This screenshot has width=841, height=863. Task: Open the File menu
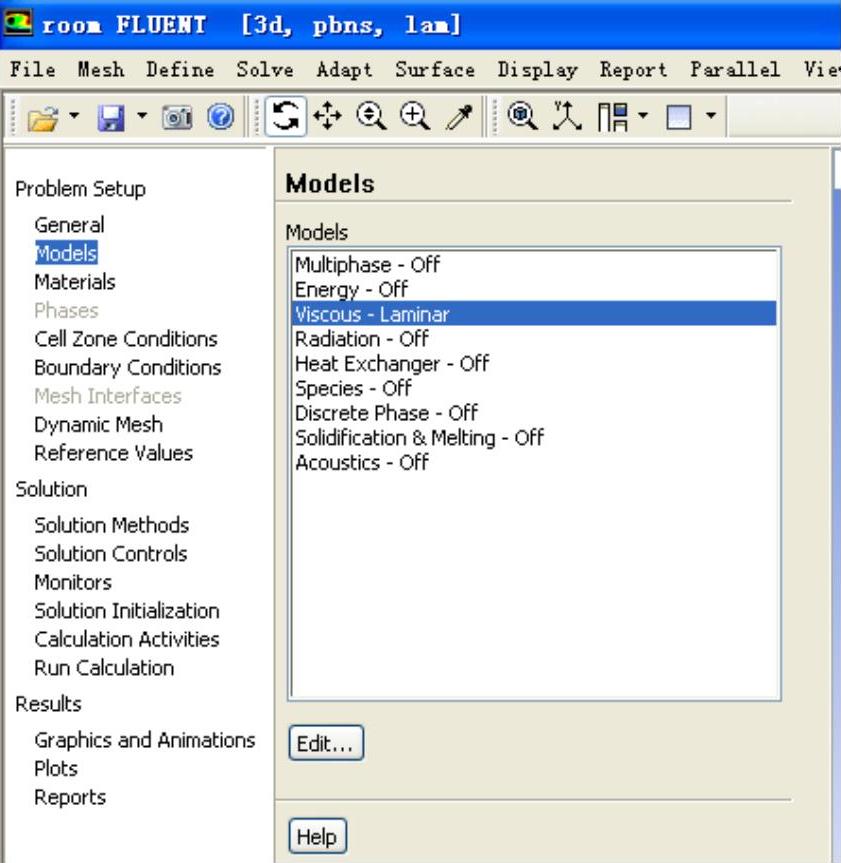[32, 69]
